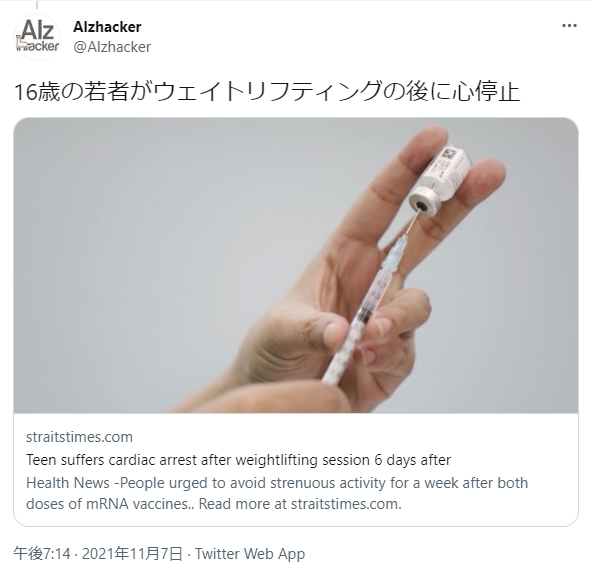
Task: Open the Alzhacker profile avatar
Action: pyautogui.click(x=37, y=37)
